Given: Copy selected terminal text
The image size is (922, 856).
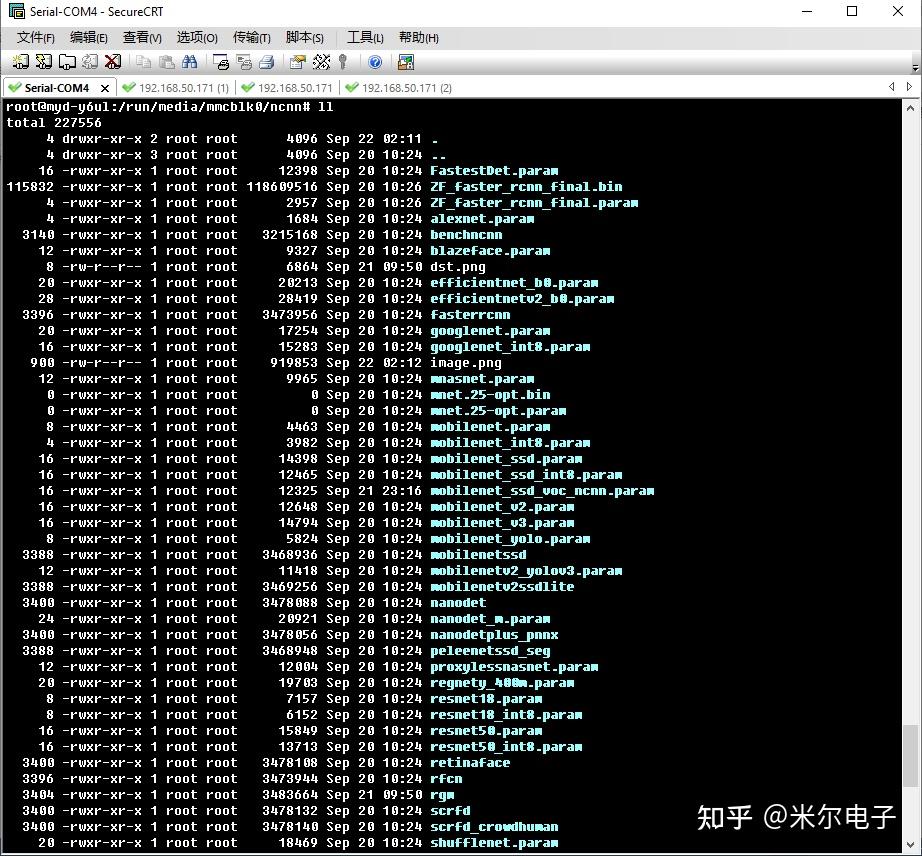Looking at the screenshot, I should tap(143, 61).
